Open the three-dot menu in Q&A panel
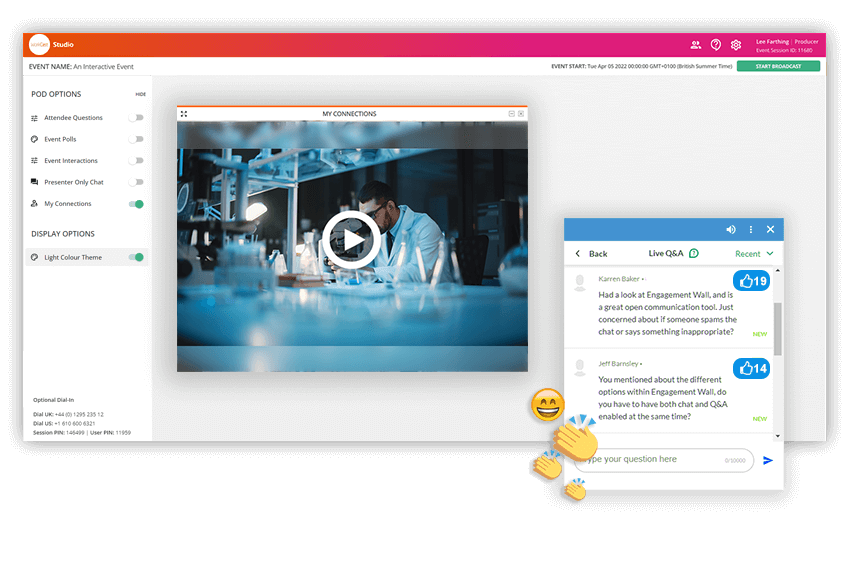 pos(751,229)
